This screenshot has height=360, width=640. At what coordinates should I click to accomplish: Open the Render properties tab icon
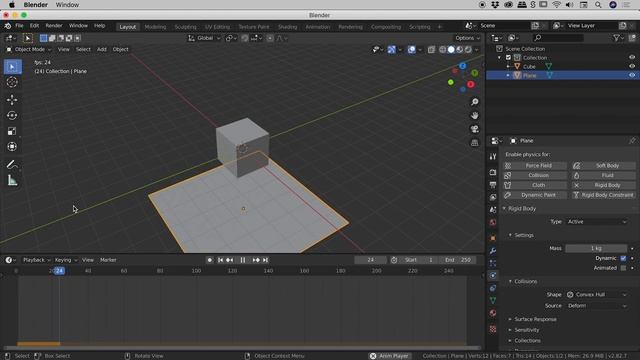point(493,172)
